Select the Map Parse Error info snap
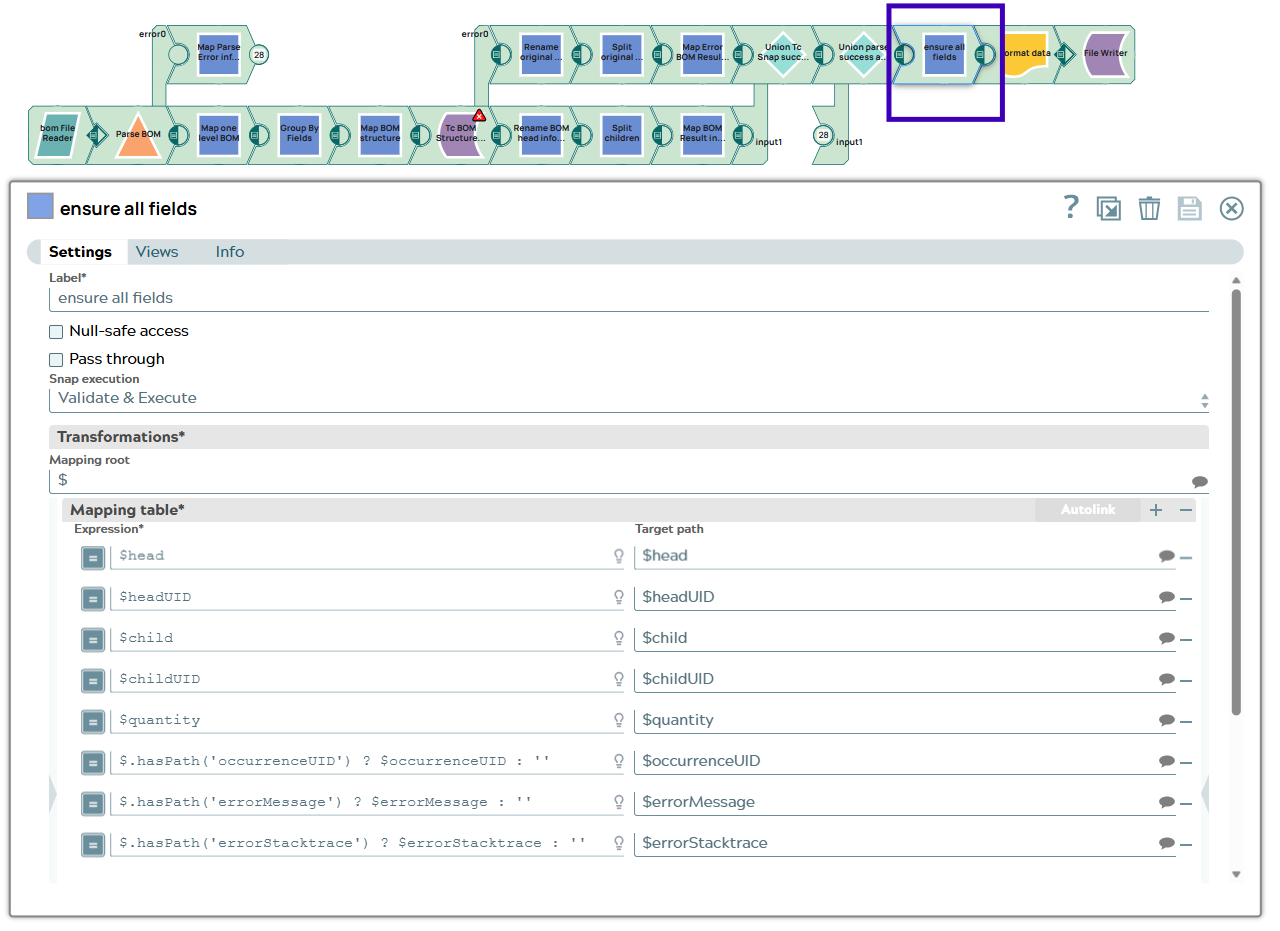 219,53
